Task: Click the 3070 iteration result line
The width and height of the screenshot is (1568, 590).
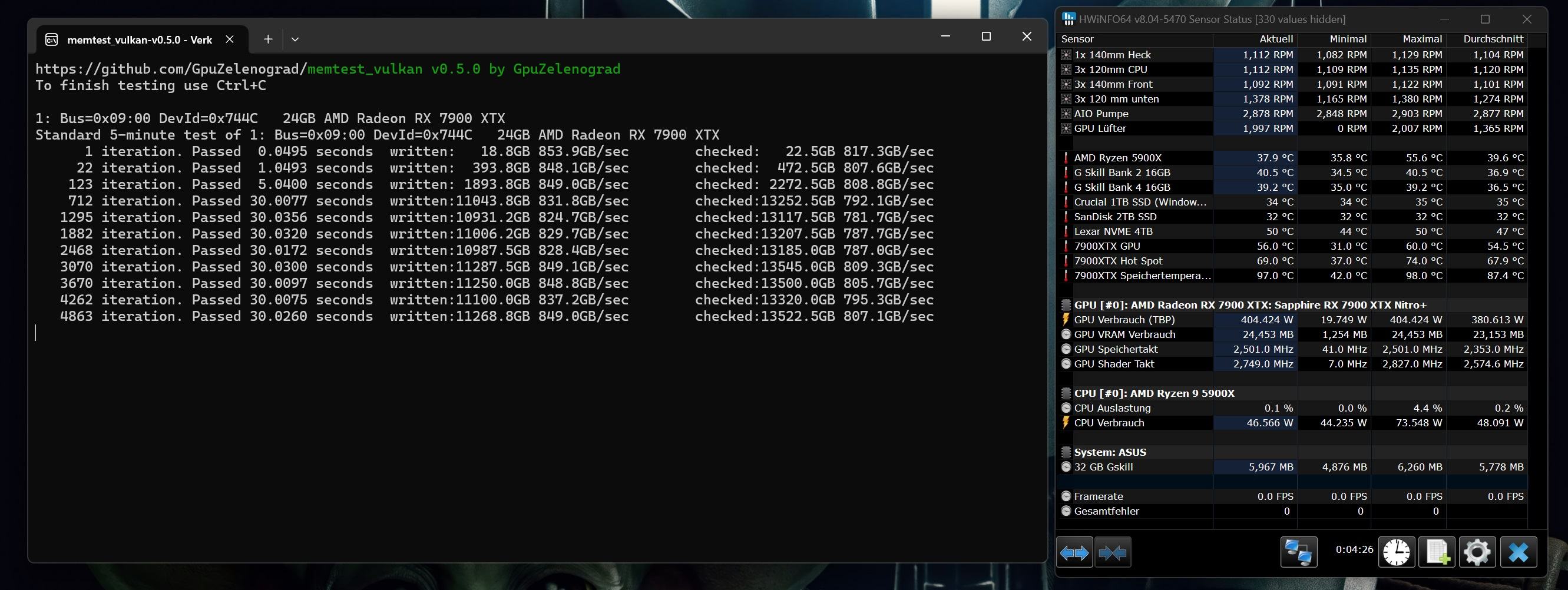Action: [497, 267]
